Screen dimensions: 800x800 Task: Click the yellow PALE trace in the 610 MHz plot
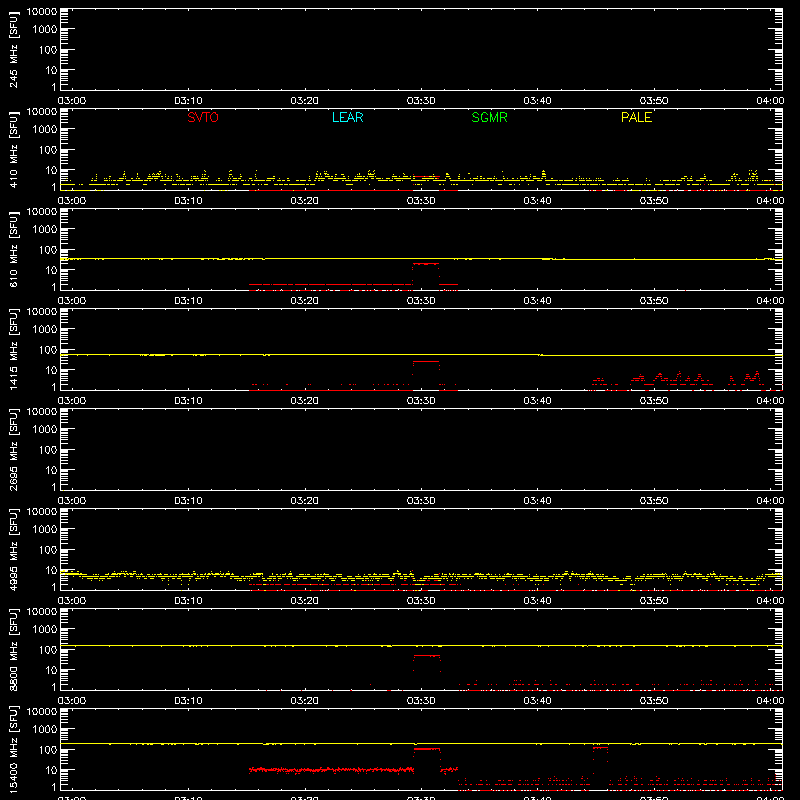point(421,259)
